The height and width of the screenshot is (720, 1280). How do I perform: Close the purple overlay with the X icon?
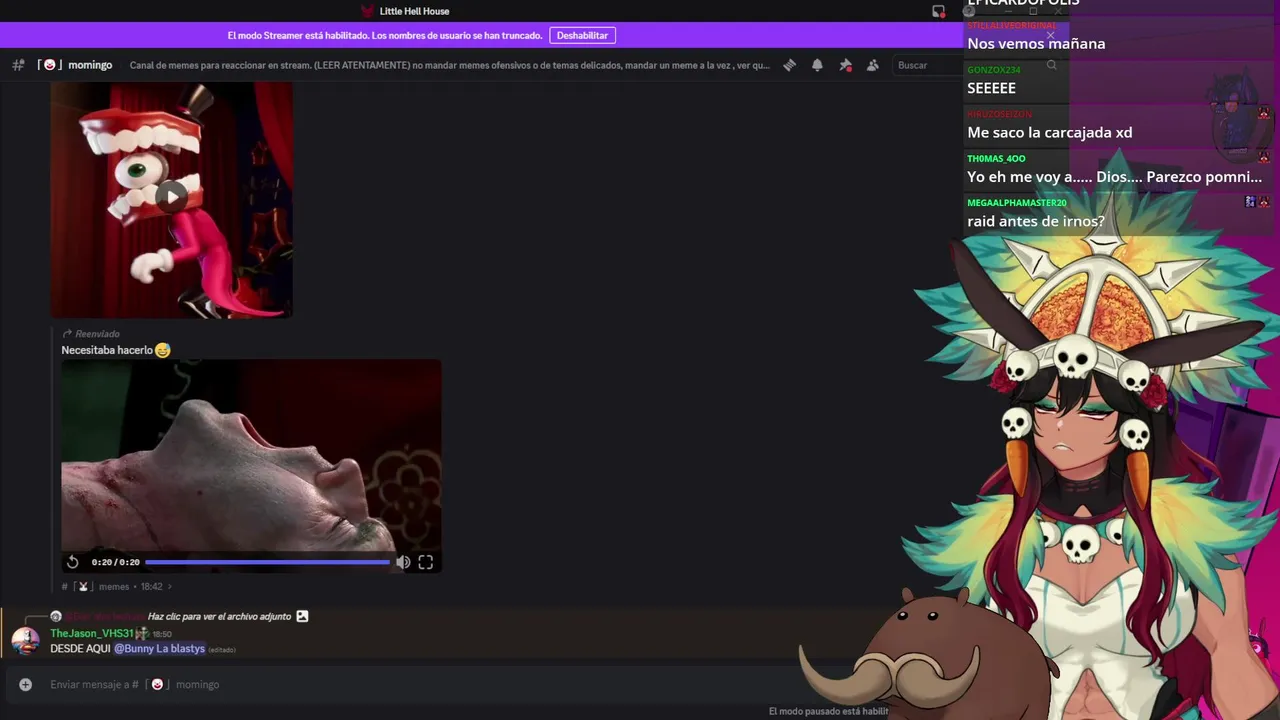pyautogui.click(x=1050, y=35)
